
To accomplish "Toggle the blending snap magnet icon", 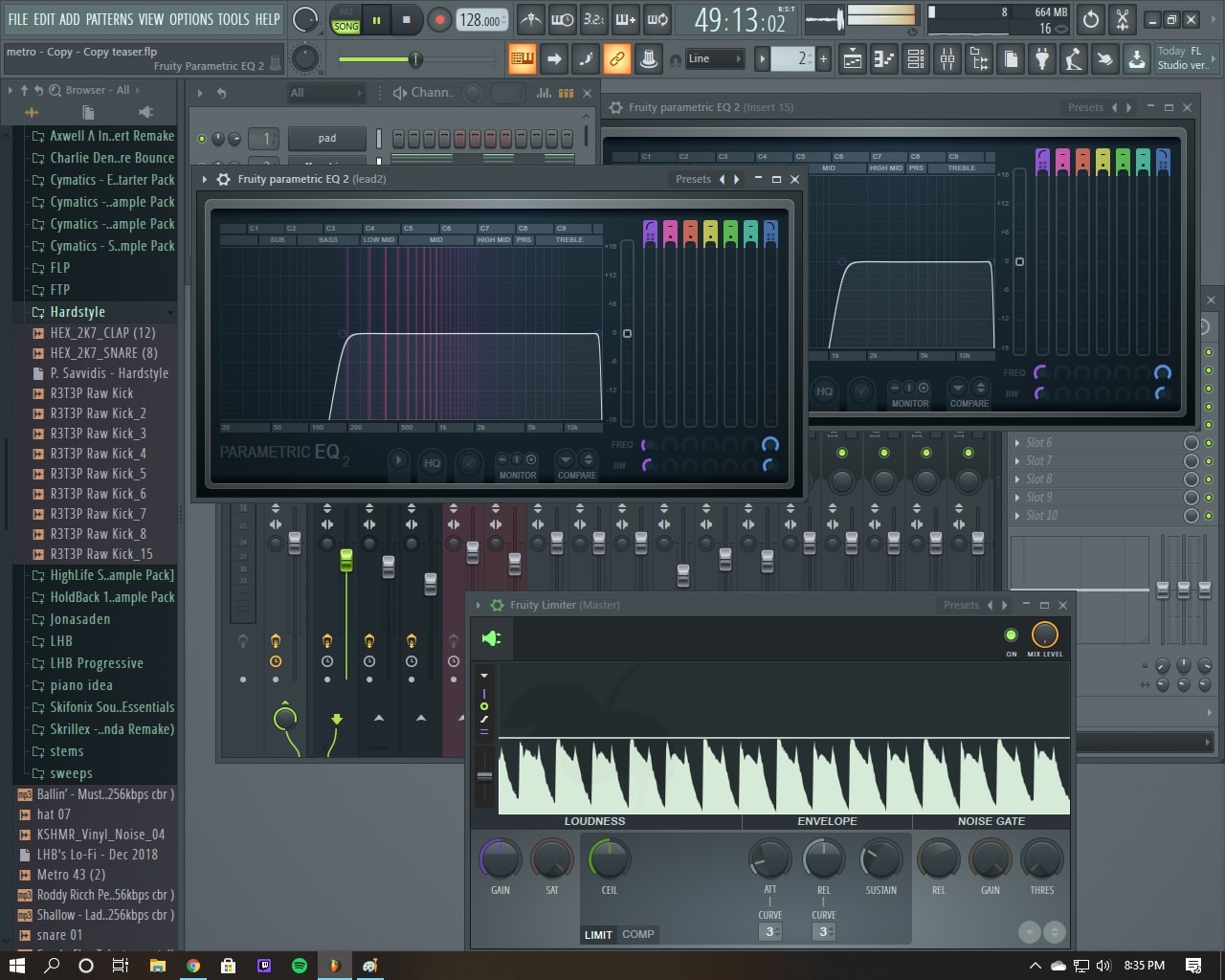I will [674, 59].
